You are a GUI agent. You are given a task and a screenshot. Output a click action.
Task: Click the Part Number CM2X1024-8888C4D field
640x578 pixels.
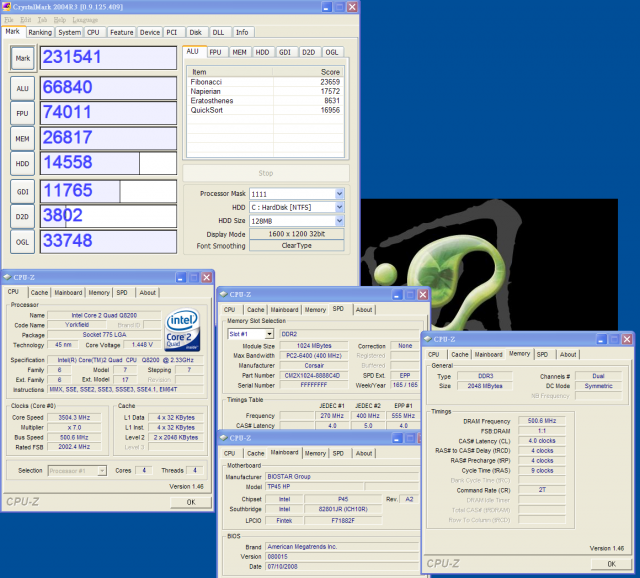pos(313,376)
